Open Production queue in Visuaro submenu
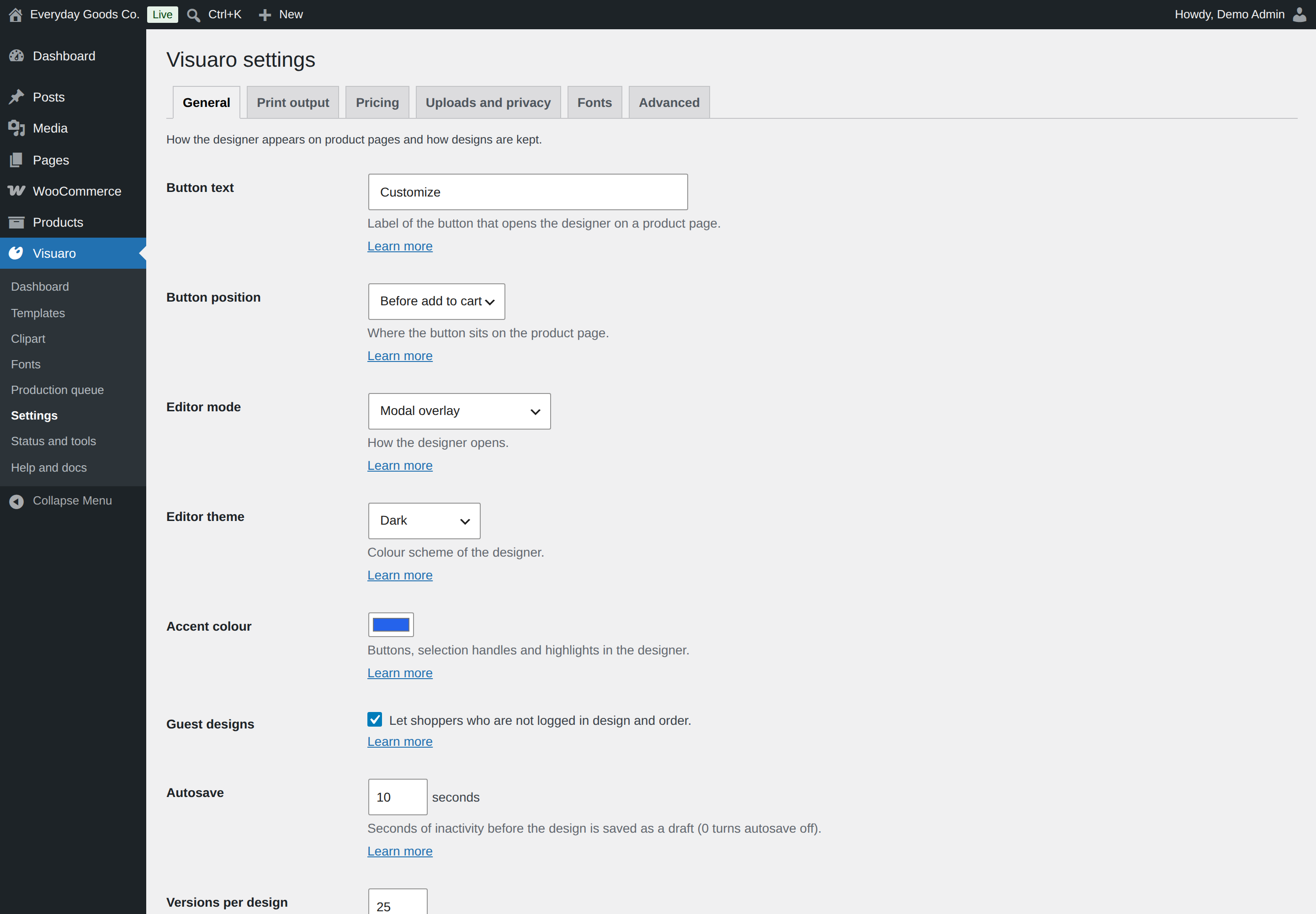The image size is (1316, 914). tap(57, 390)
